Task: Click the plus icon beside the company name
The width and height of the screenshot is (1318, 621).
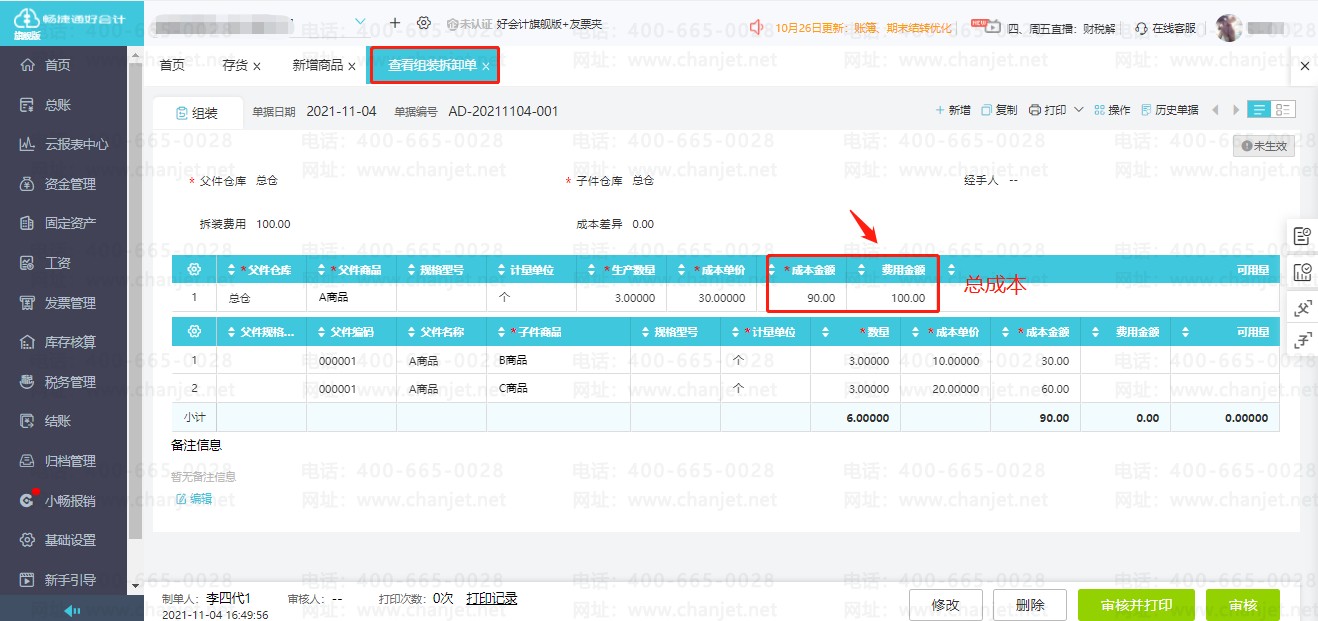Action: 395,23
